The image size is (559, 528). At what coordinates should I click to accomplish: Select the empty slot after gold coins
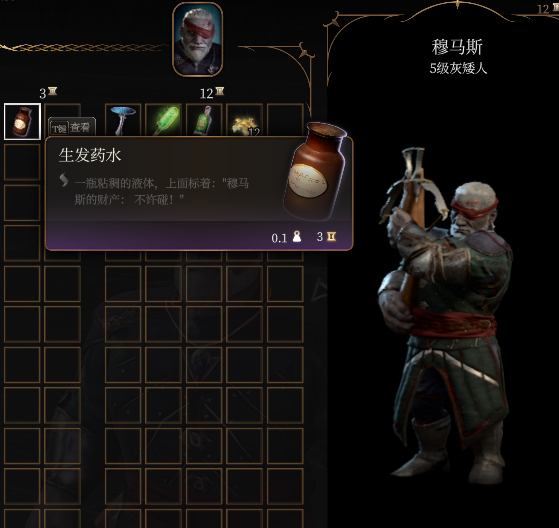tap(285, 120)
